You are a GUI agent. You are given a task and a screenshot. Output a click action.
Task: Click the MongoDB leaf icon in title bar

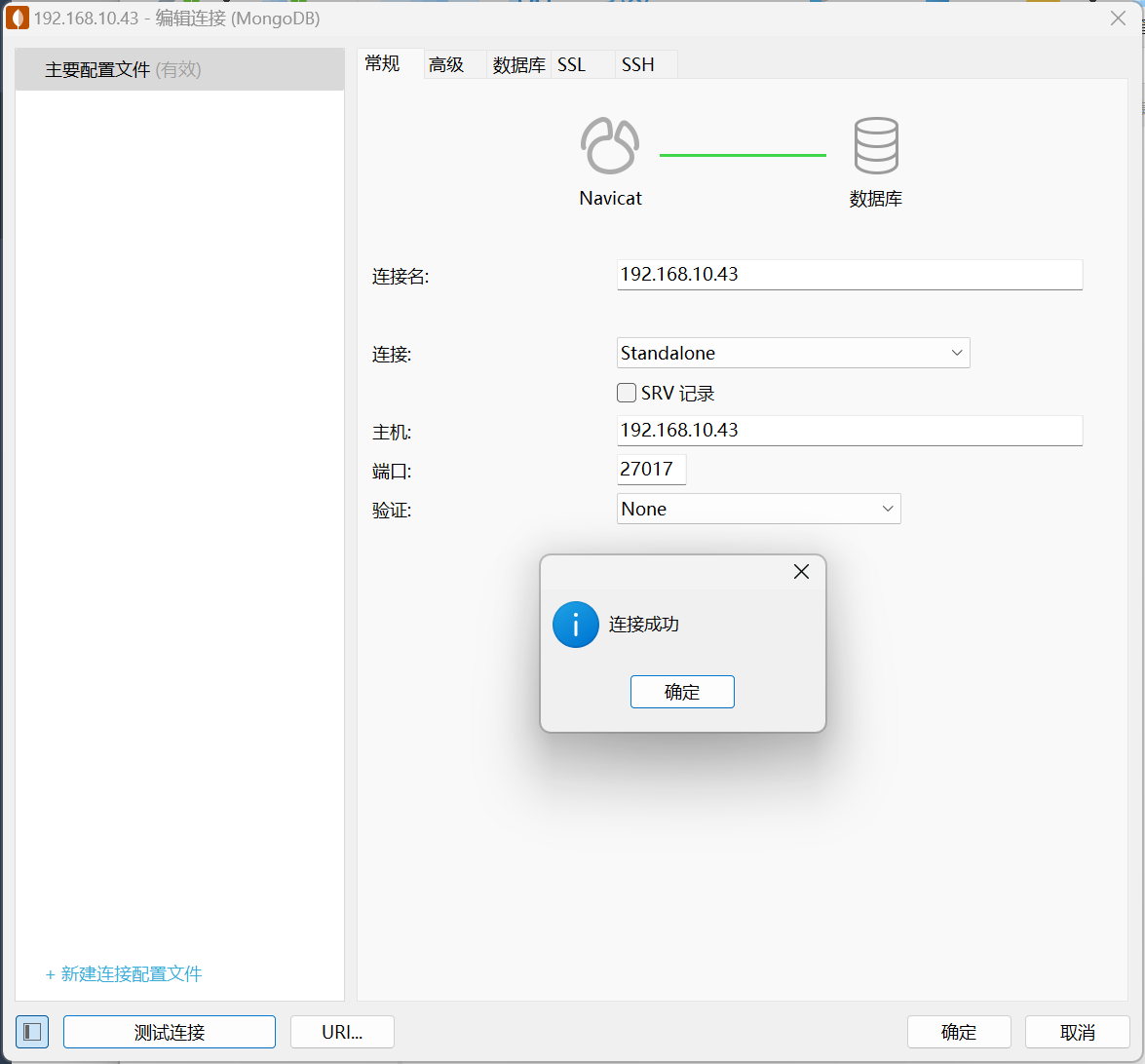click(18, 19)
